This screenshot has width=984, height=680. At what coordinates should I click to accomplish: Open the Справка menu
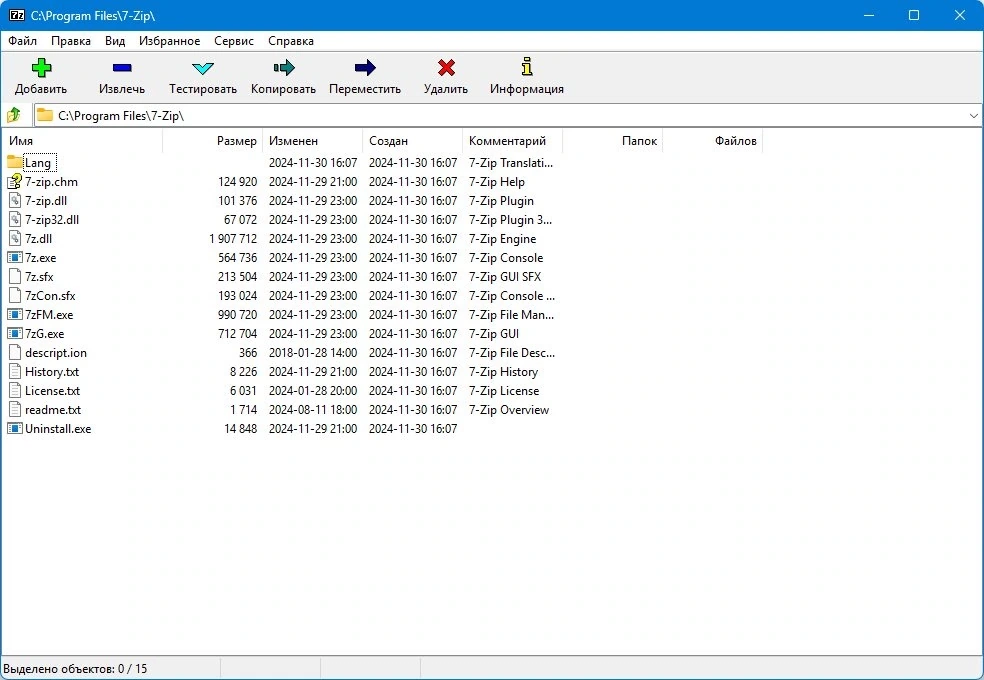coord(291,41)
